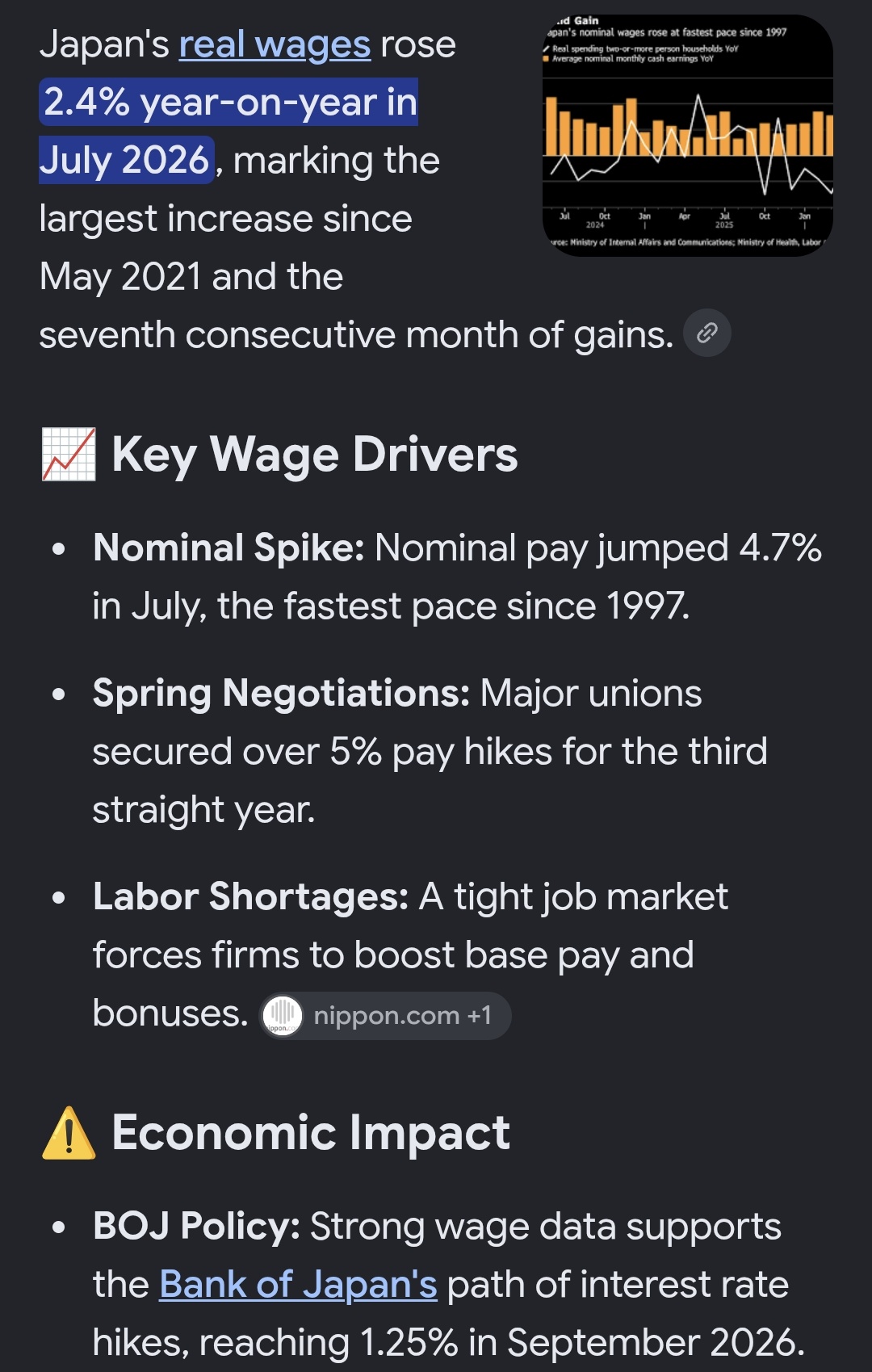
Task: Click the "seventh consecutive month of gains" text
Action: 356,334
